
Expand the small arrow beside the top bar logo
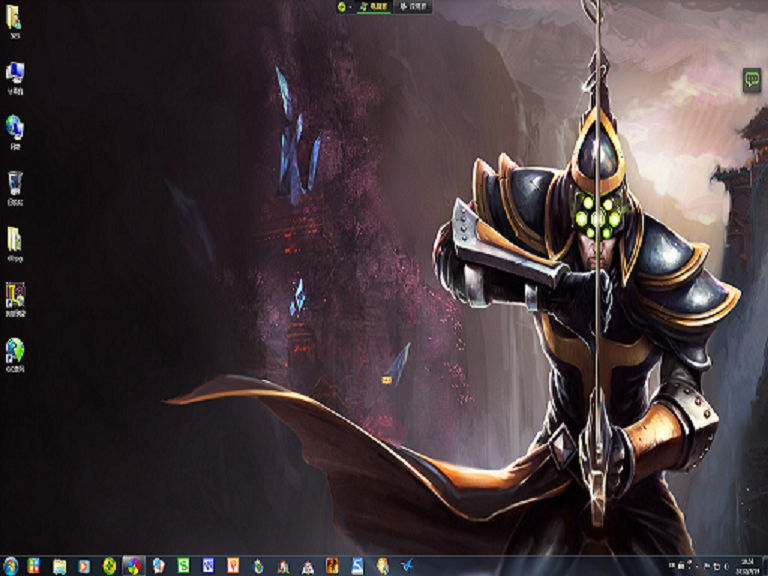point(350,7)
